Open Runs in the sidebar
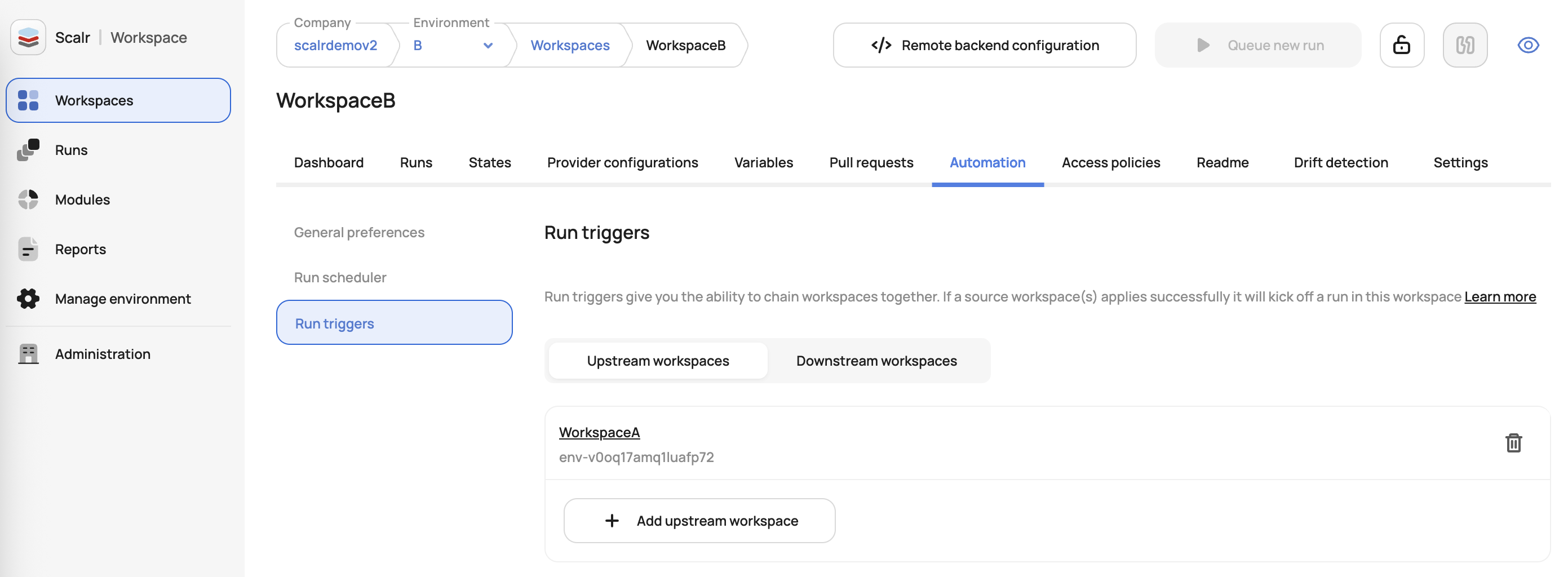The height and width of the screenshot is (577, 1568). click(x=118, y=150)
